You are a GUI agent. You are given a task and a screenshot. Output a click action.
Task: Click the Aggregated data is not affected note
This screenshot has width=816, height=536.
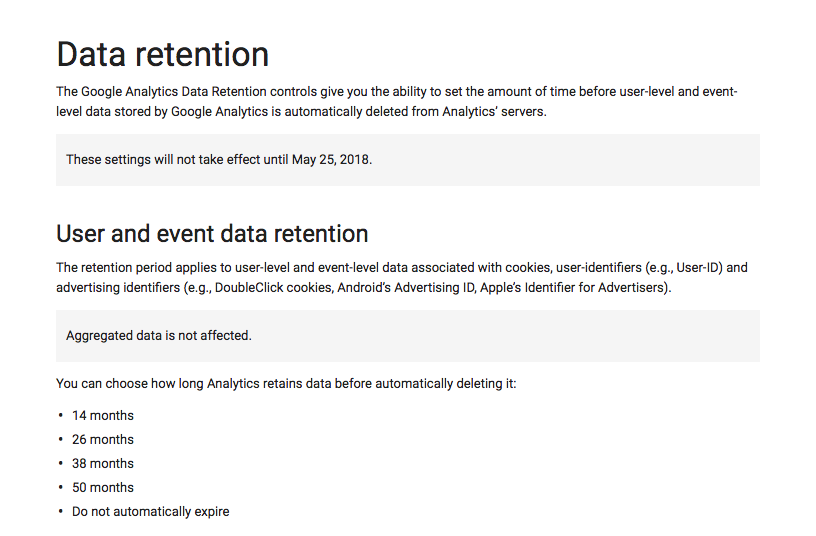click(x=159, y=336)
